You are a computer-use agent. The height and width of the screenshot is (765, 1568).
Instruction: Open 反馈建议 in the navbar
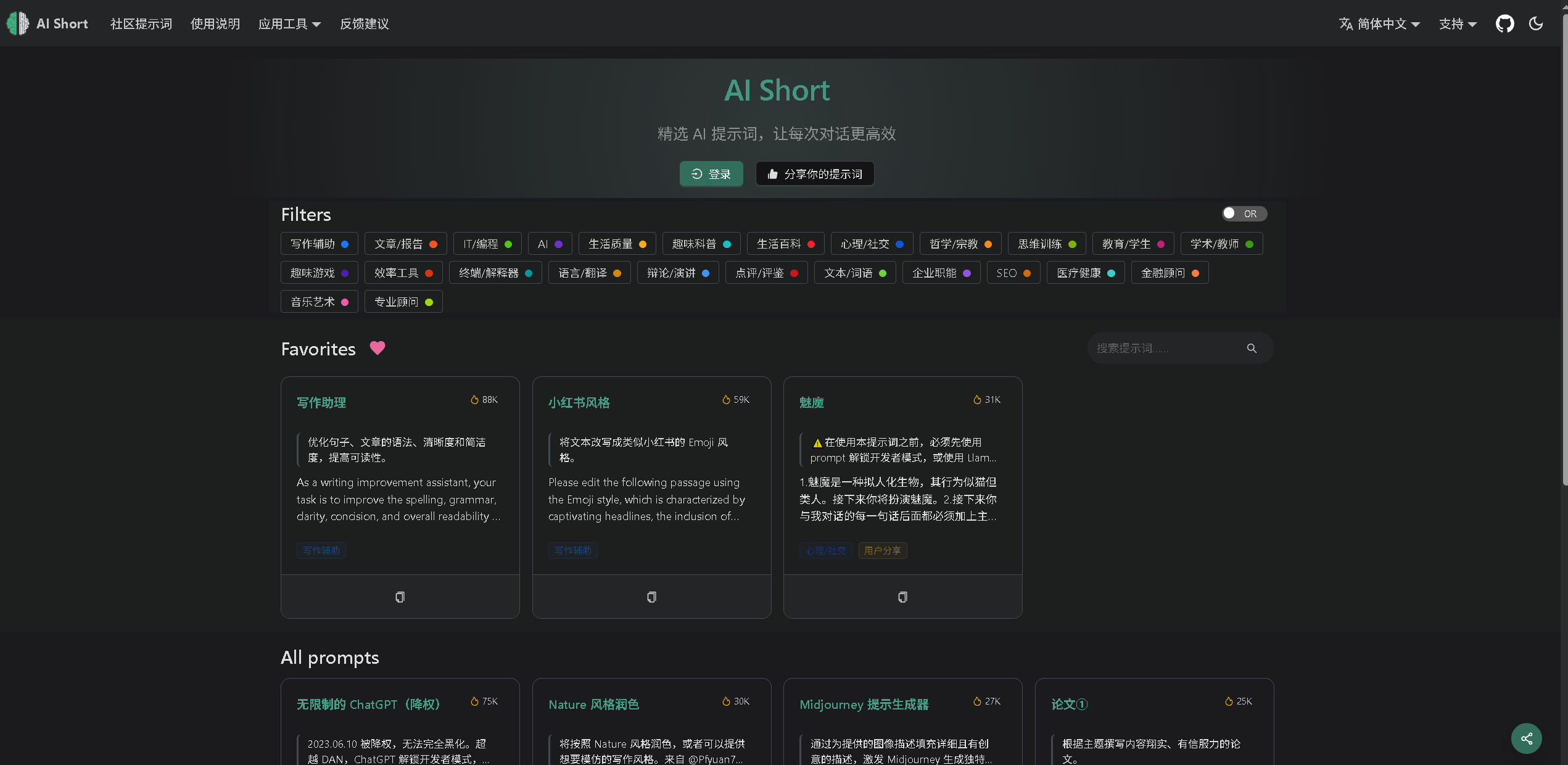click(364, 23)
